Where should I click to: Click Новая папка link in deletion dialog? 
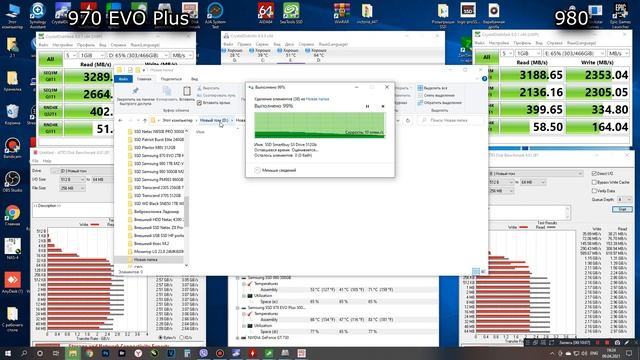317,99
